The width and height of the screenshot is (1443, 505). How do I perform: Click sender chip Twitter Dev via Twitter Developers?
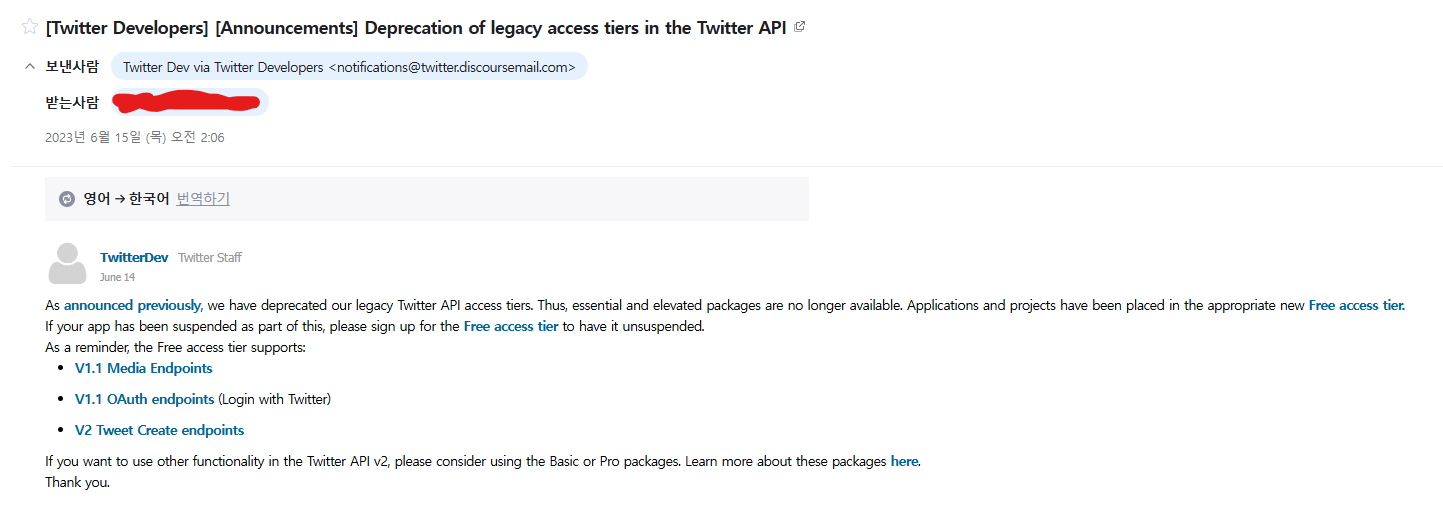tap(349, 67)
